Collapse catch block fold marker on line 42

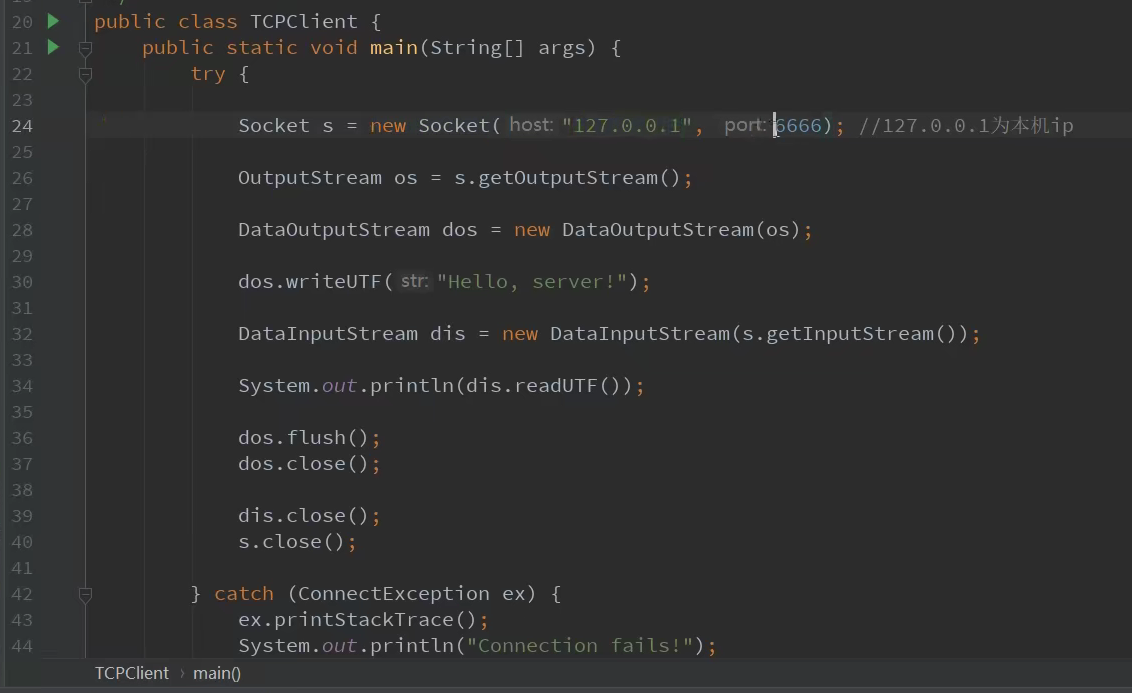point(85,595)
